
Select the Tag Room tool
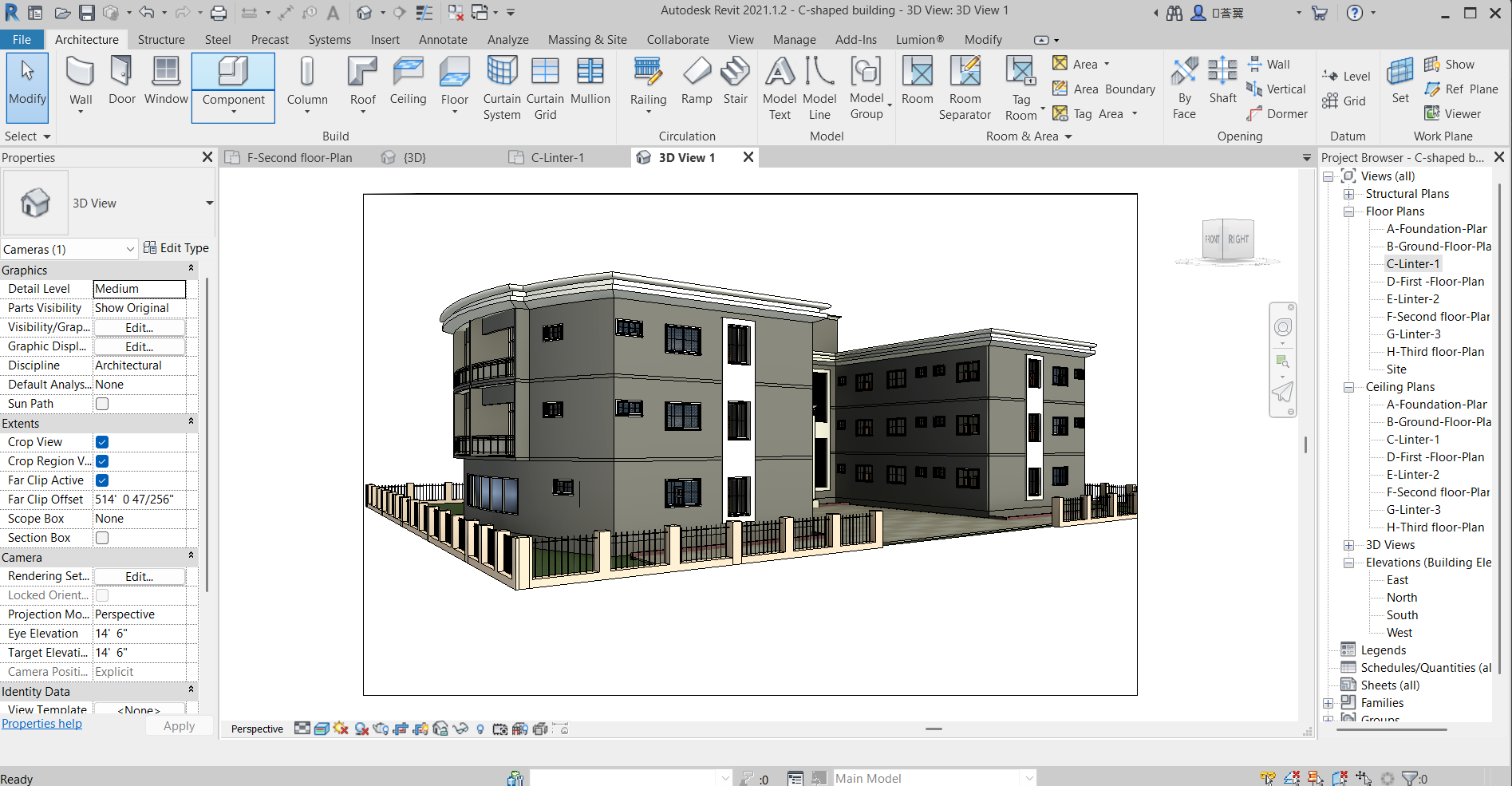[x=1021, y=88]
